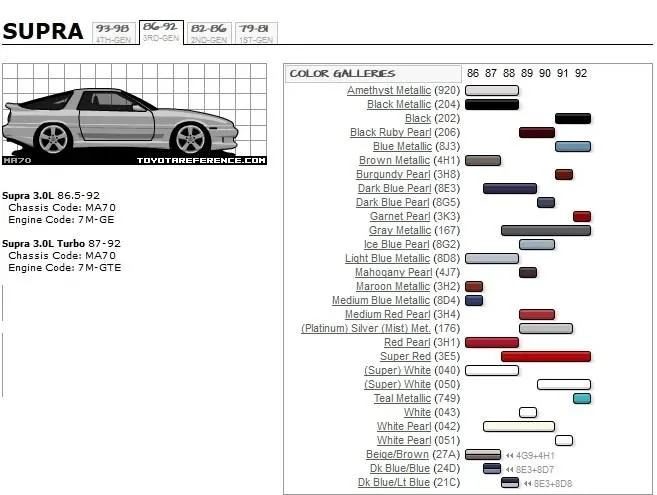Open Garnet Pearl gallery link

tap(400, 216)
